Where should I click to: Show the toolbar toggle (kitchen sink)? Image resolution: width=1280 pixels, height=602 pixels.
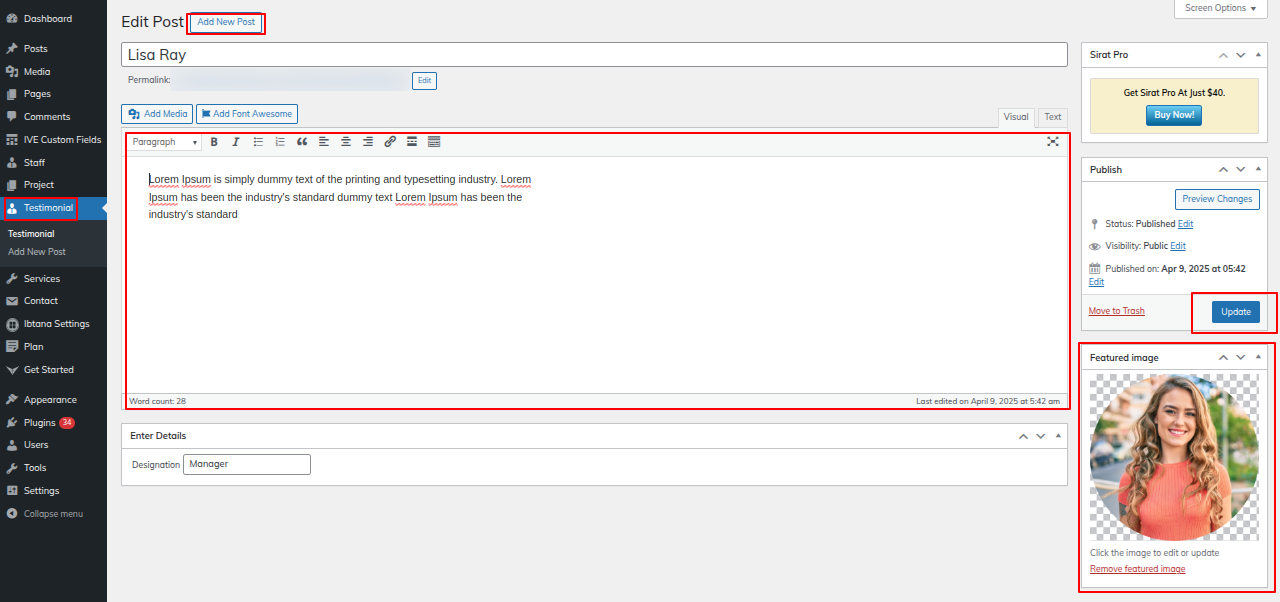434,142
